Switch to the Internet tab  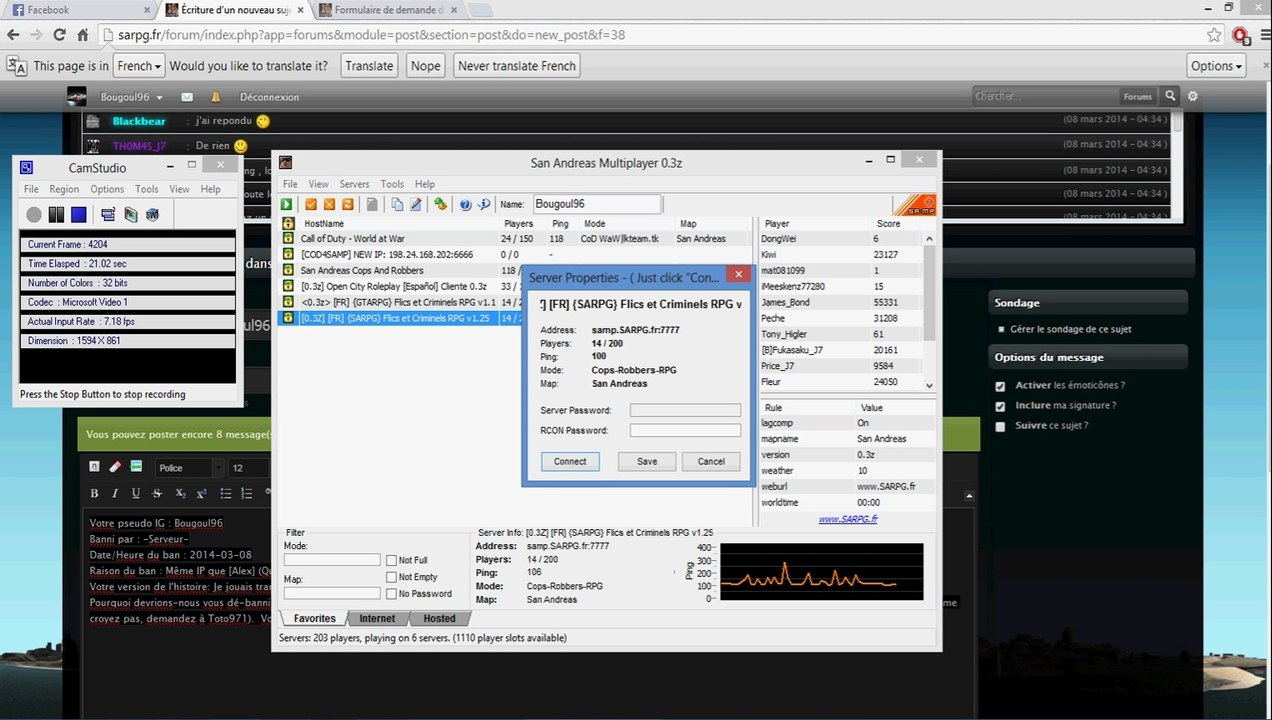(377, 618)
